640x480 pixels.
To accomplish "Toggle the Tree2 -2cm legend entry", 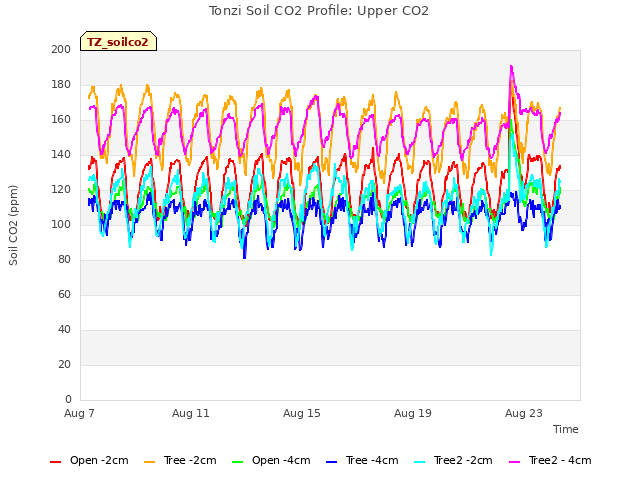I will pyautogui.click(x=453, y=461).
